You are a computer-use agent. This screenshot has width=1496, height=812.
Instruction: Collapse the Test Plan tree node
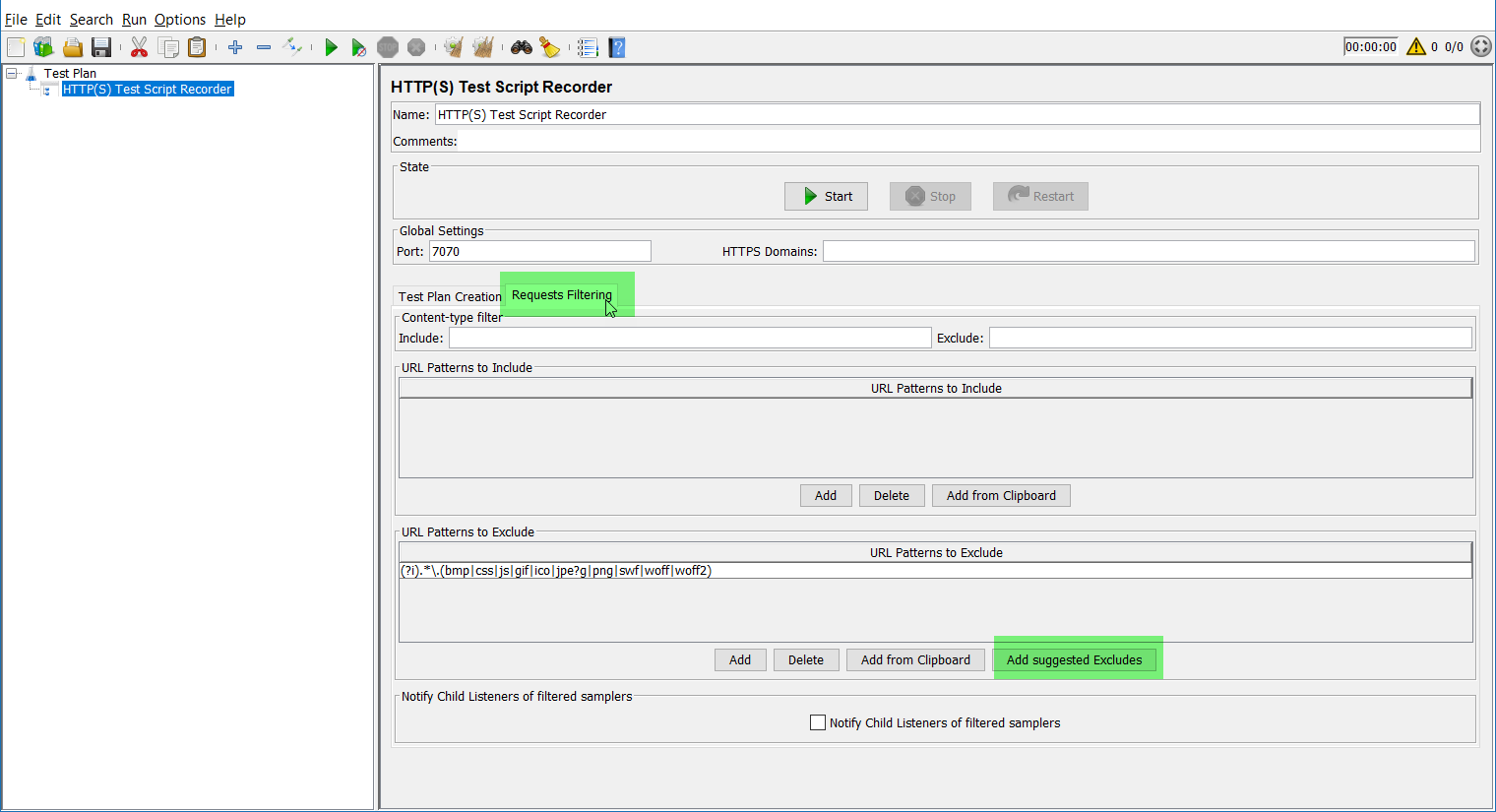(x=11, y=73)
